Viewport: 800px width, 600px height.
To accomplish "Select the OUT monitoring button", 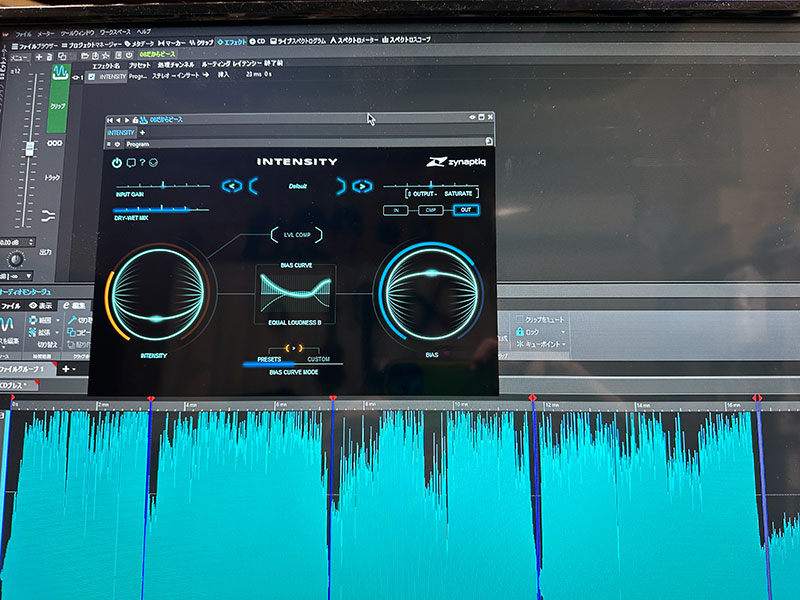I will click(466, 210).
